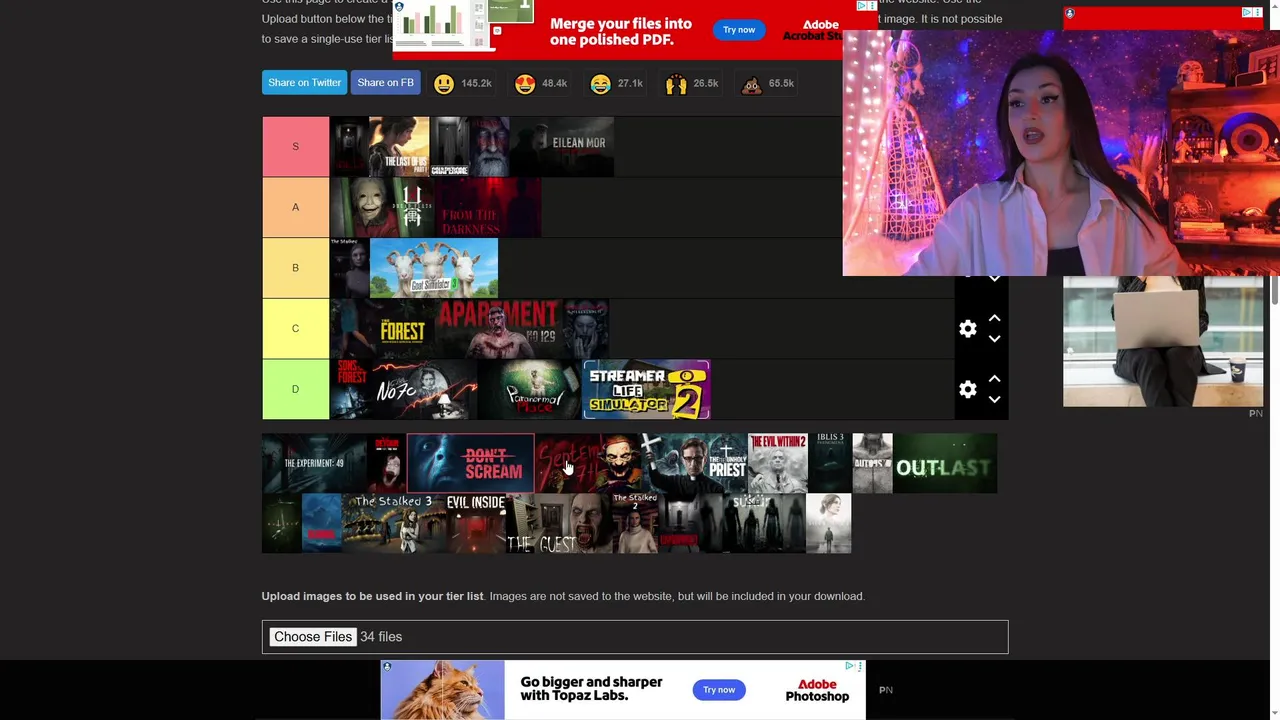This screenshot has height=720, width=1280.
Task: Open settings gear for tier D row
Action: 967,390
